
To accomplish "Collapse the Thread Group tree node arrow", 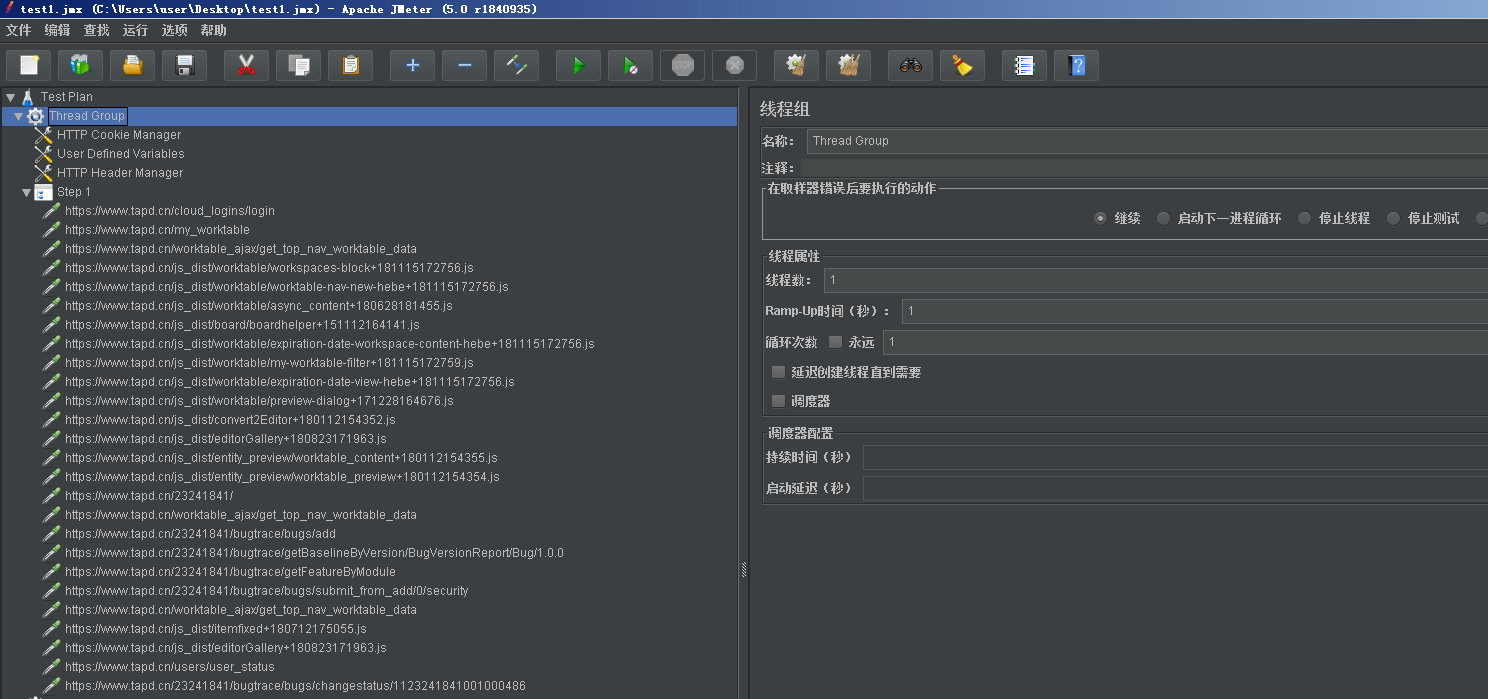I will pos(18,116).
